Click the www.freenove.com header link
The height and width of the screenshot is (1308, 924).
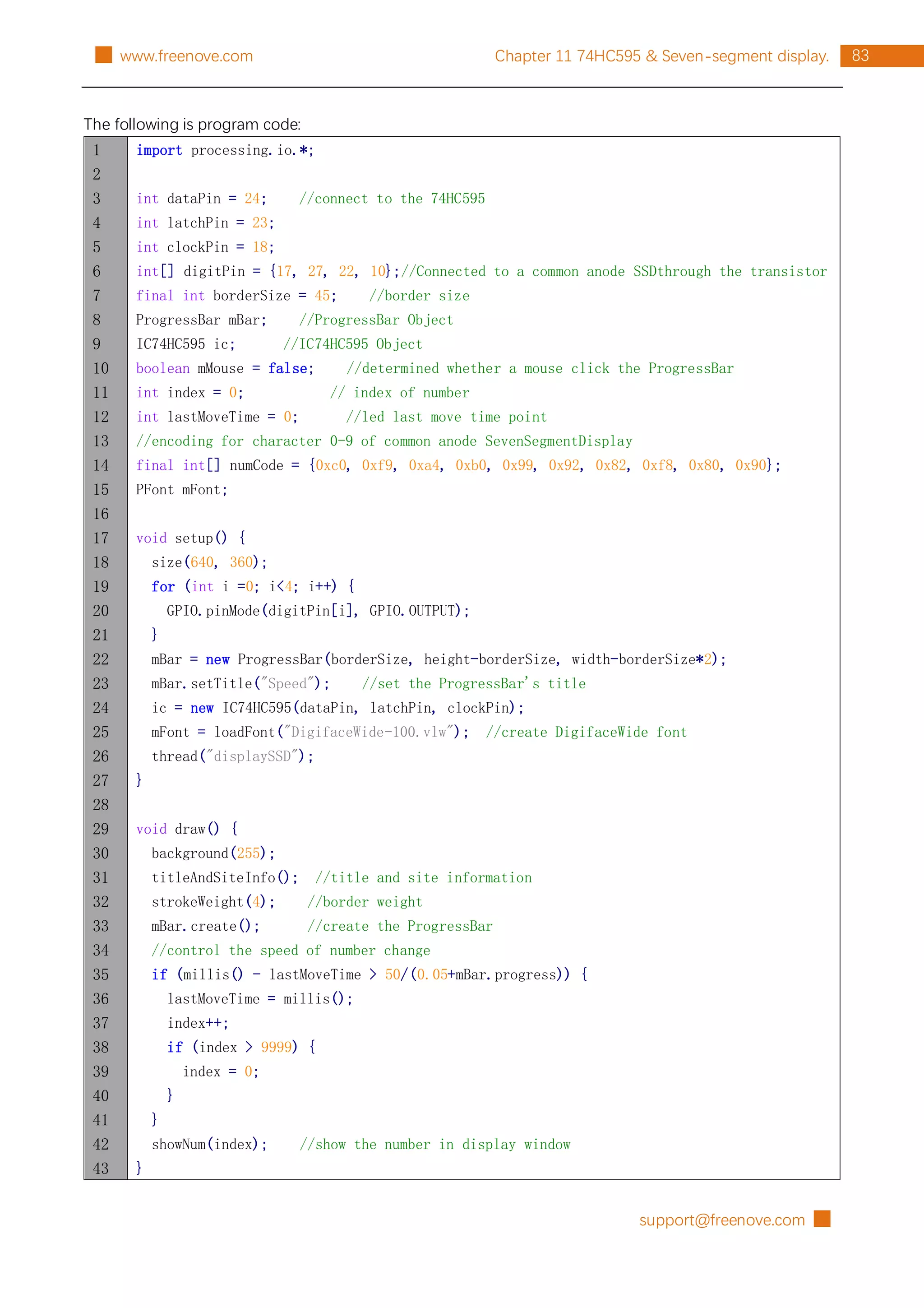pos(186,56)
